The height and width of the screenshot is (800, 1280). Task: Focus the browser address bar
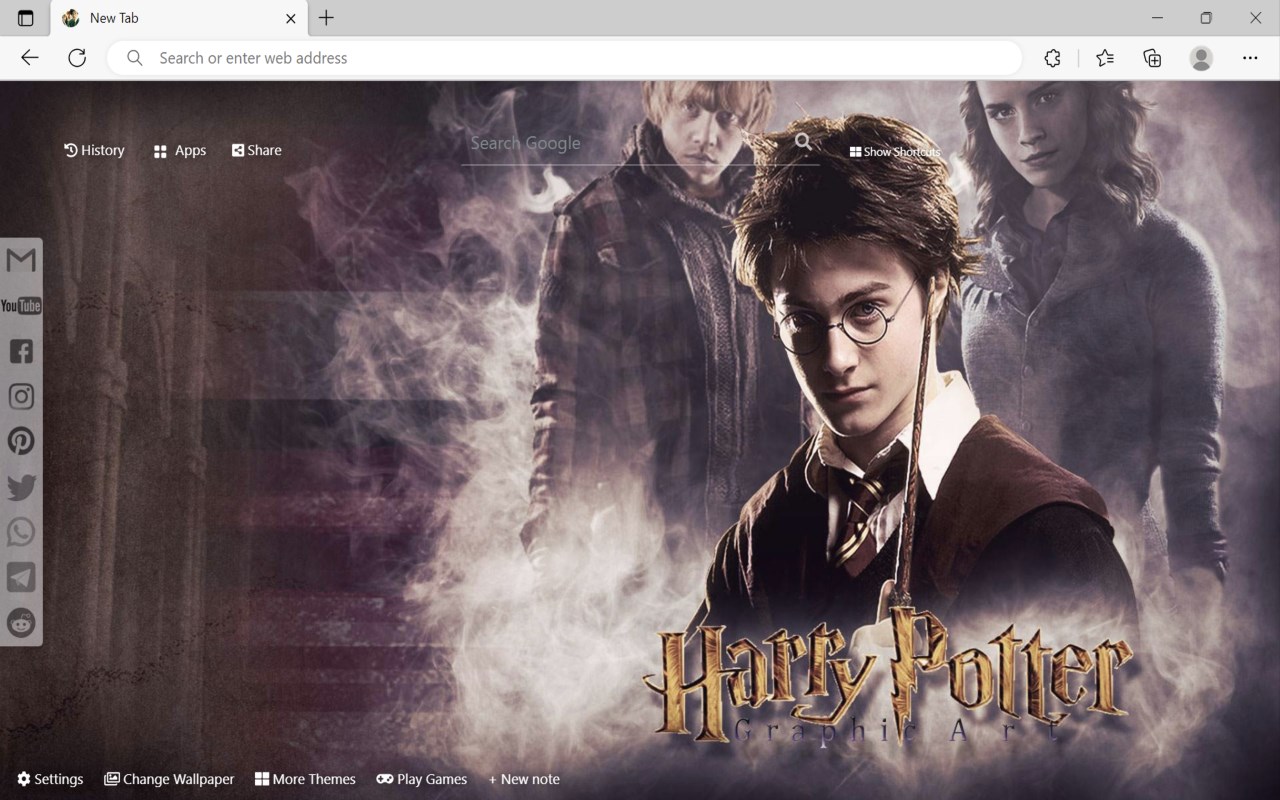coord(565,58)
